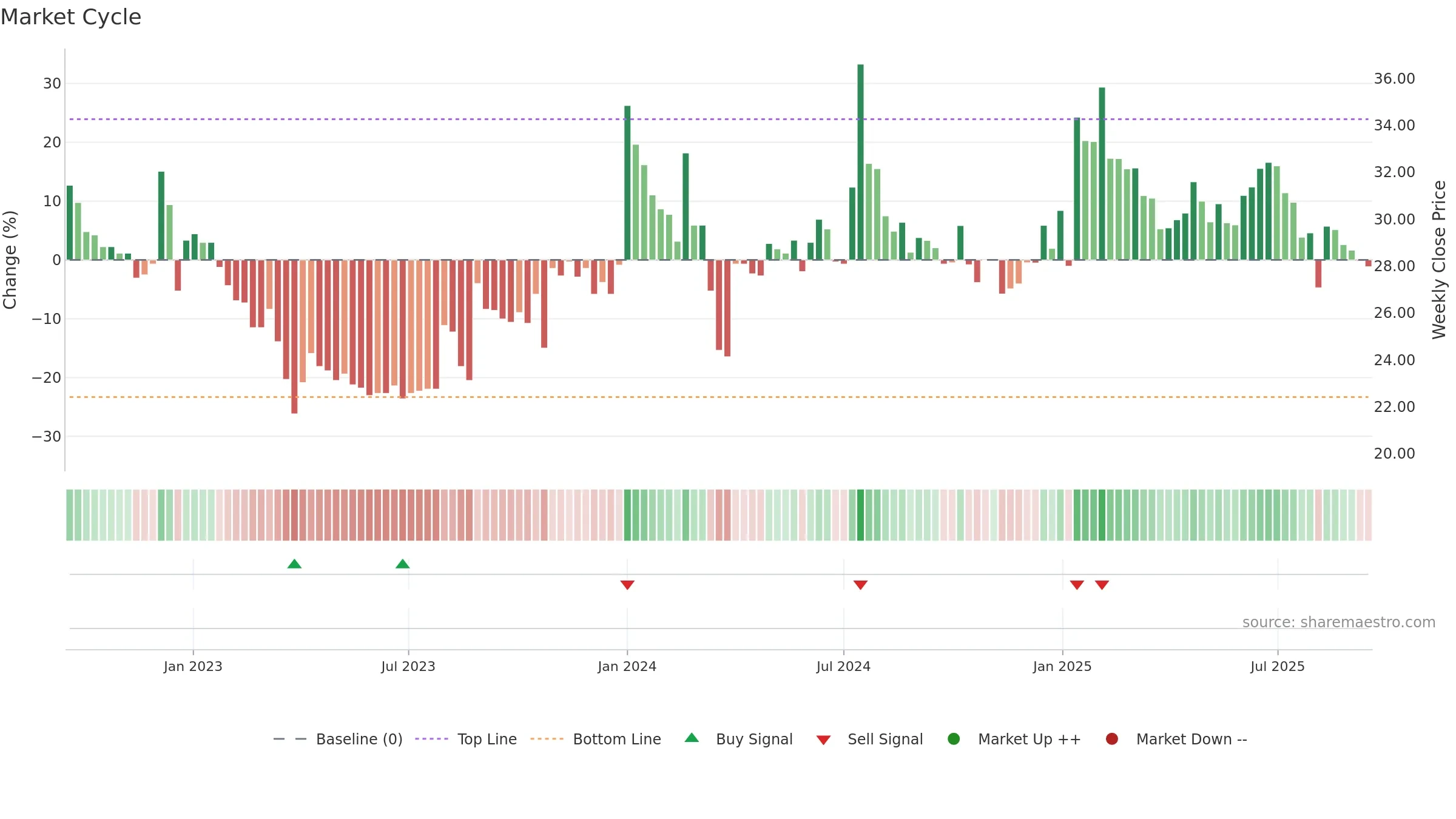
Task: Click the Top Line purple dotted legend marker
Action: pos(431,739)
